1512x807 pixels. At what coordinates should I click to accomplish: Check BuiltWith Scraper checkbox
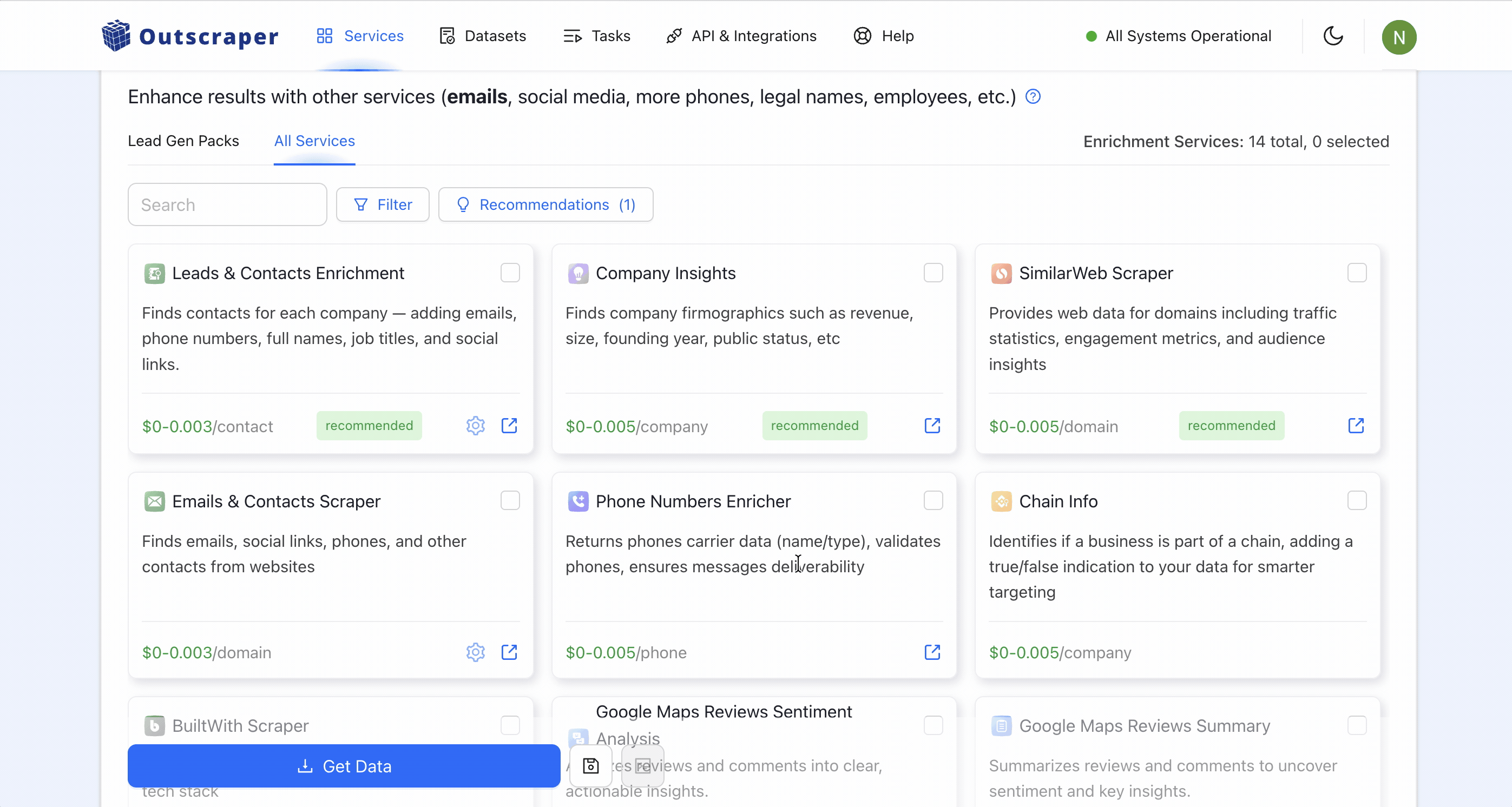tap(509, 725)
